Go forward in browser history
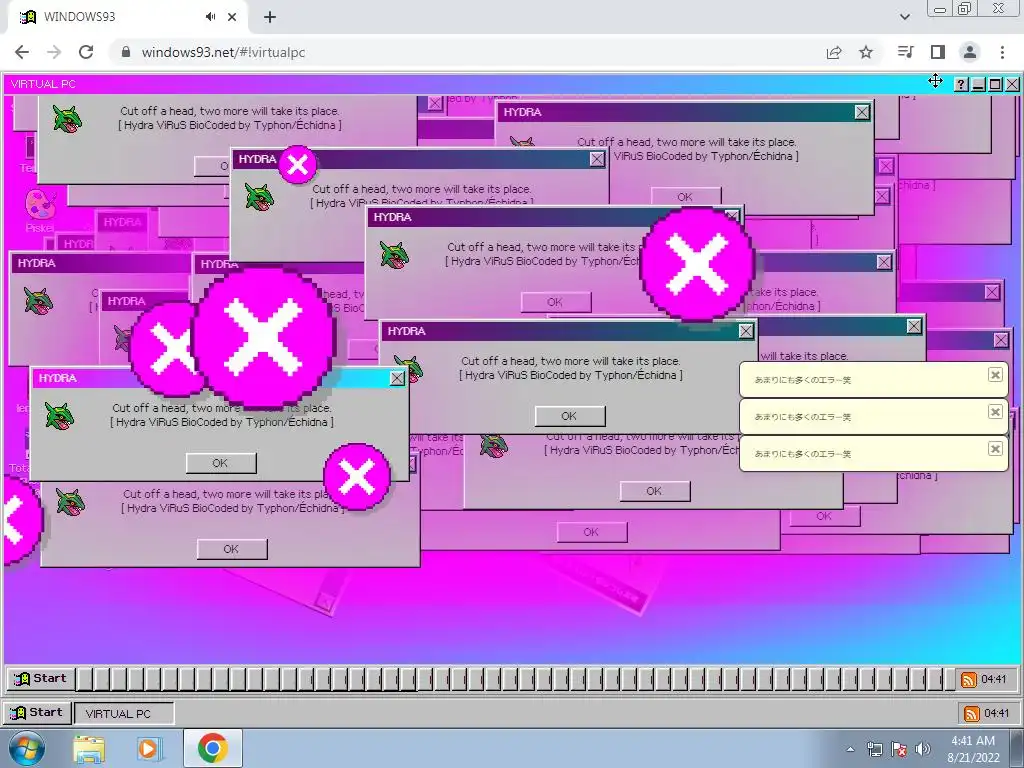The image size is (1024, 768). click(54, 52)
